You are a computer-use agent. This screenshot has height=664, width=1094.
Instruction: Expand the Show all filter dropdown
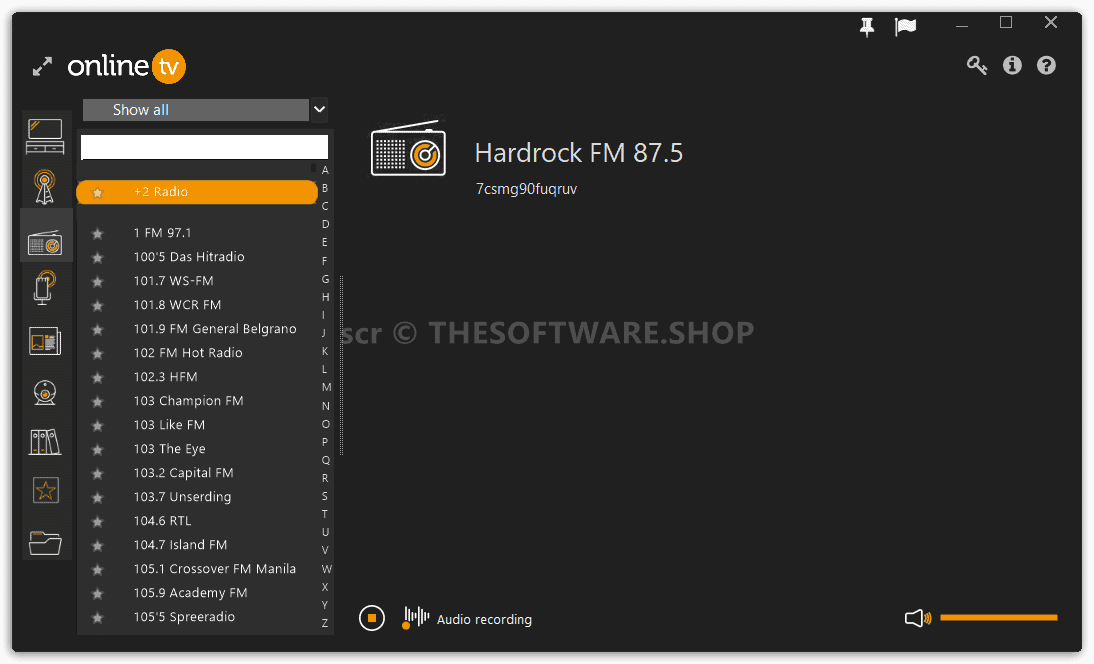320,110
